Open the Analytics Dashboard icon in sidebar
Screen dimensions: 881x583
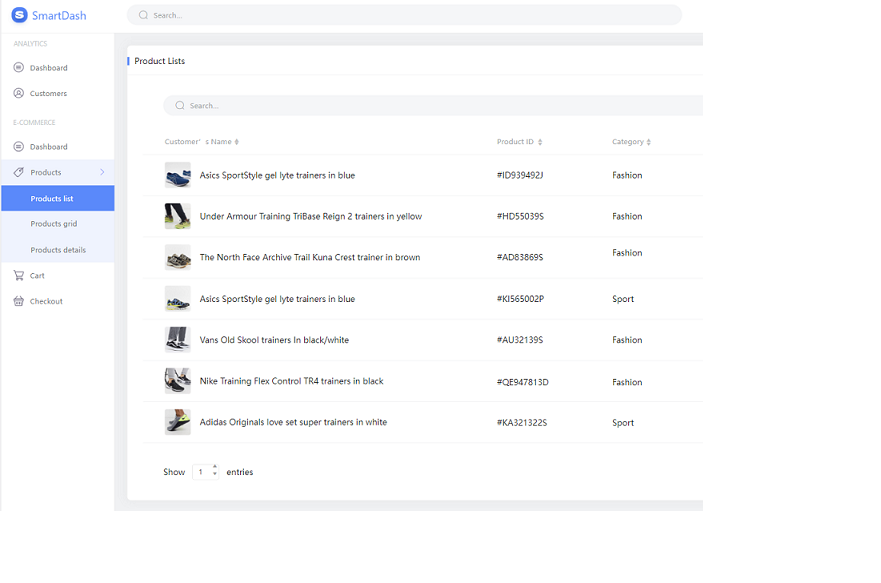coord(18,68)
